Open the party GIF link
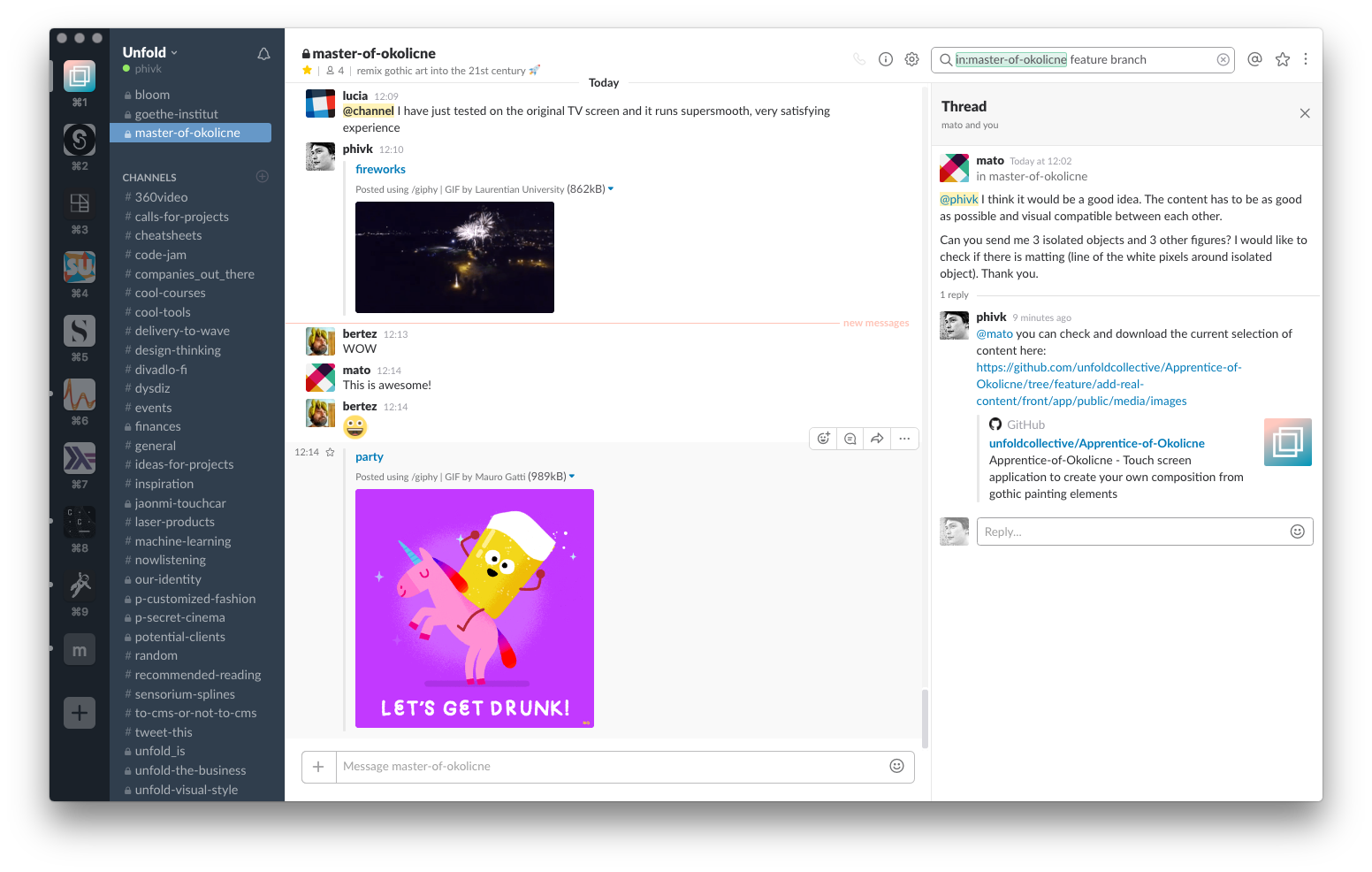This screenshot has width=1372, height=872. coord(370,456)
